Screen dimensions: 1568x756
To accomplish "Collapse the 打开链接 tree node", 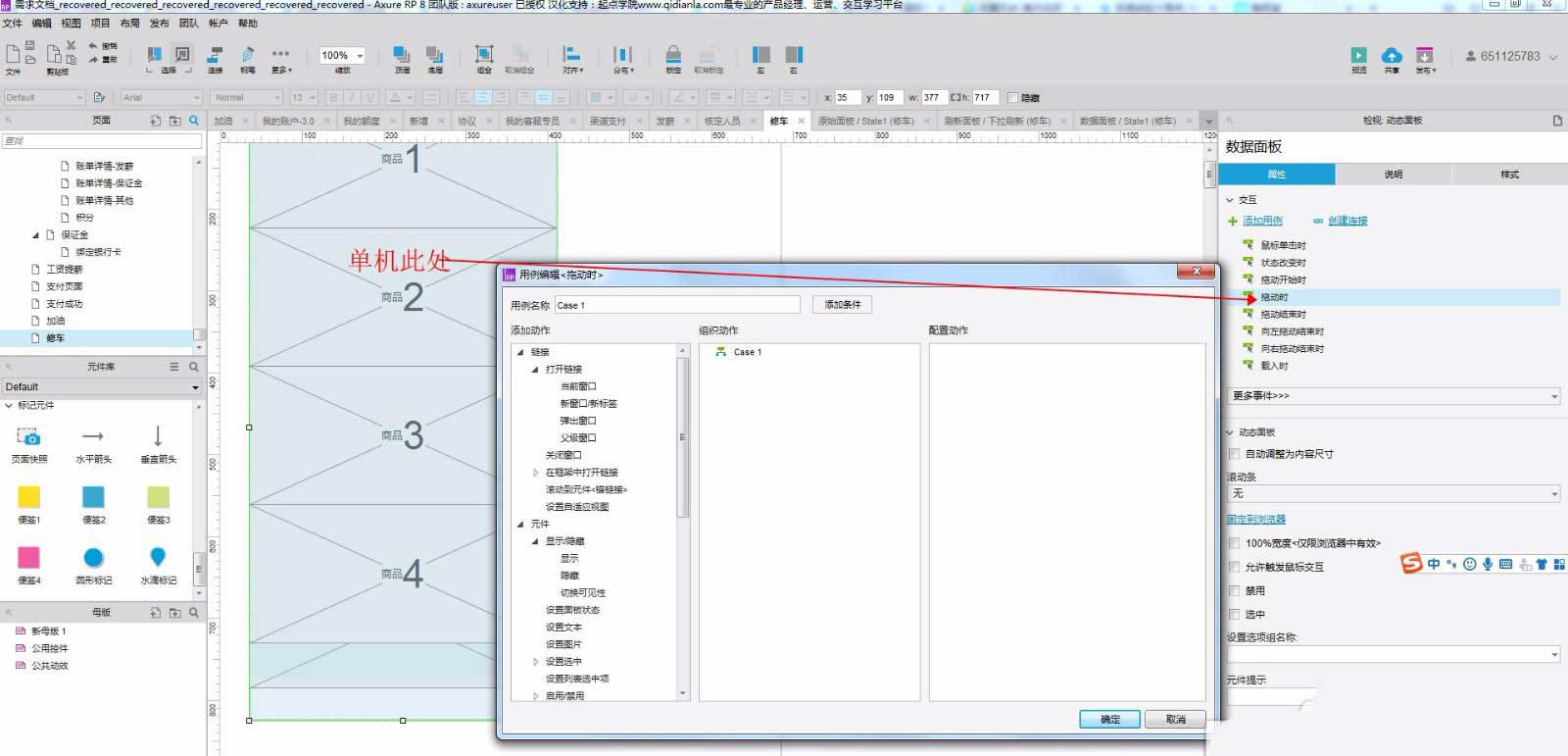I will pyautogui.click(x=535, y=370).
